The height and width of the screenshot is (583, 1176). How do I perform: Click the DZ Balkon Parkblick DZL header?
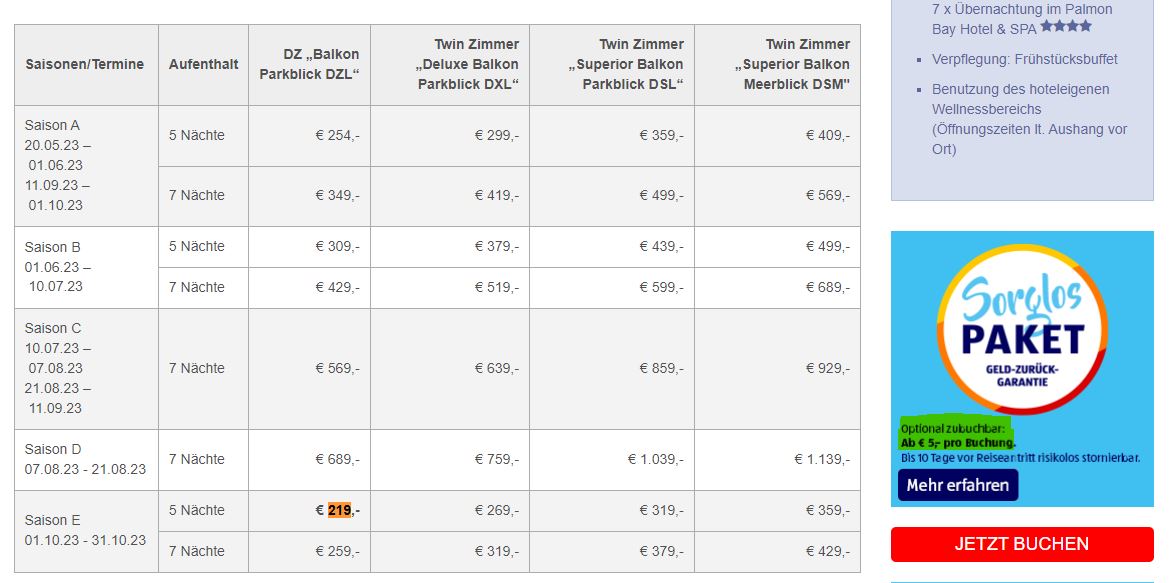pos(310,65)
